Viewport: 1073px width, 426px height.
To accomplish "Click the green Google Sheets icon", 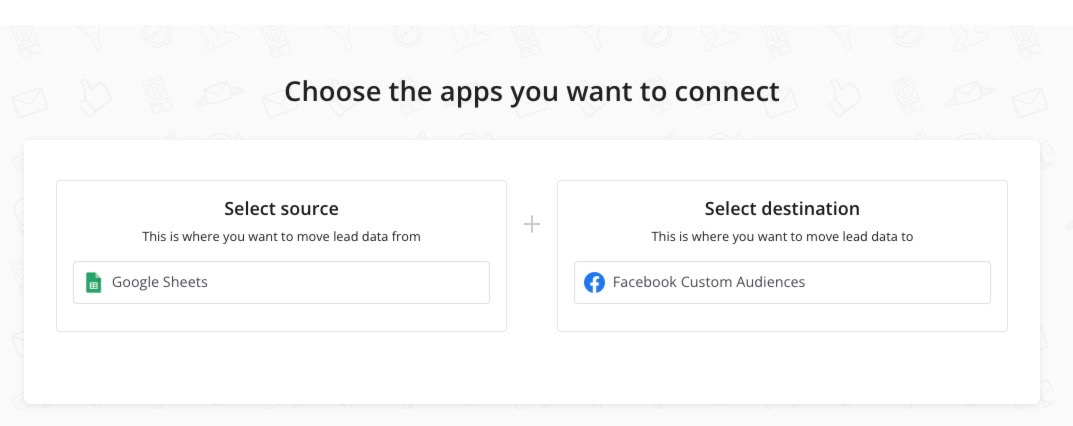I will 93,282.
